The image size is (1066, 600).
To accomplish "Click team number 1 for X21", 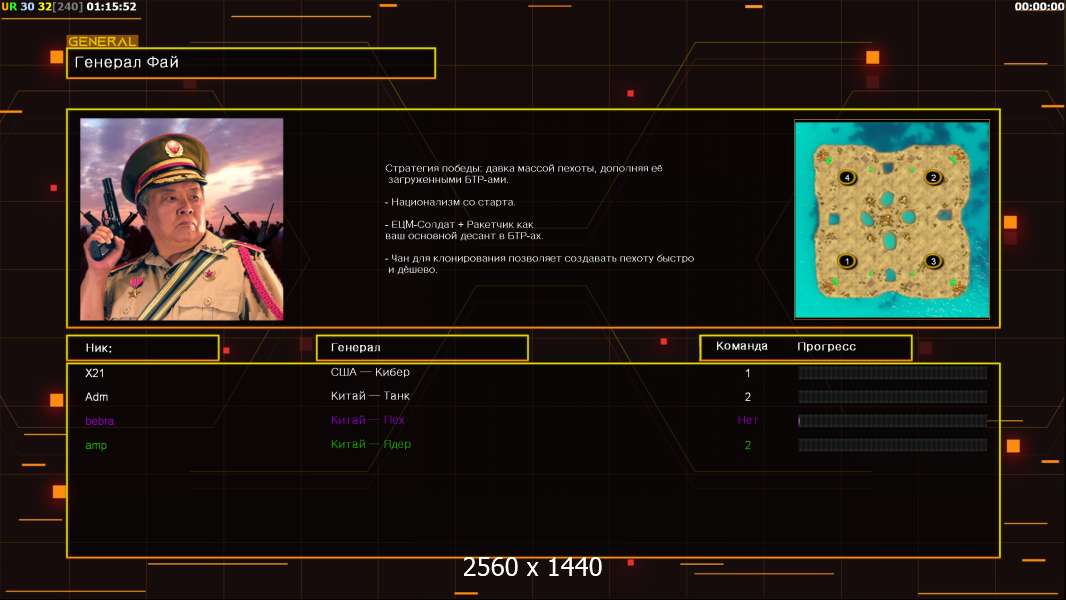I will click(x=748, y=373).
